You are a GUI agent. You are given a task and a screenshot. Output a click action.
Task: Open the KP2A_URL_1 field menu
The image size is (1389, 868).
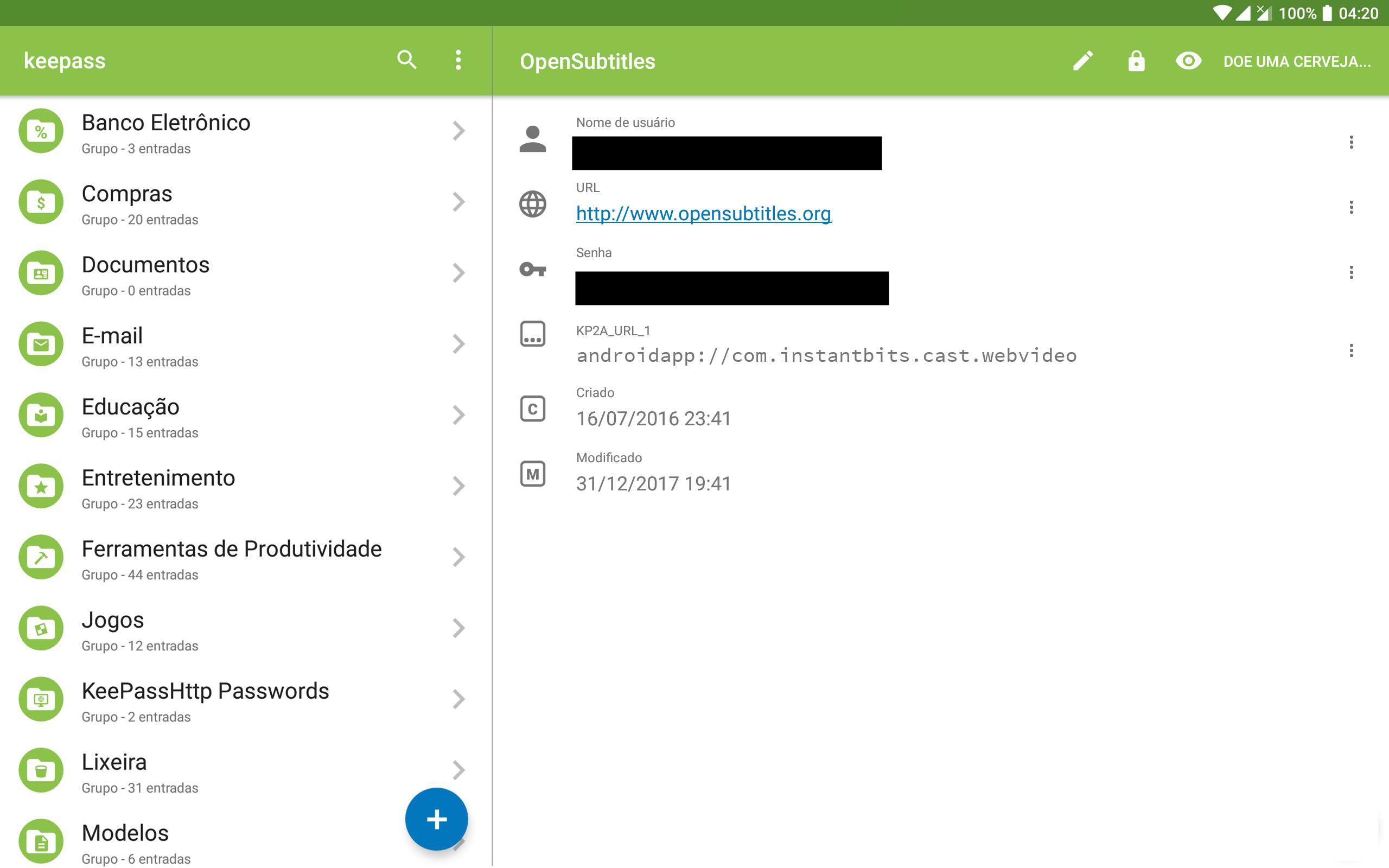1352,351
